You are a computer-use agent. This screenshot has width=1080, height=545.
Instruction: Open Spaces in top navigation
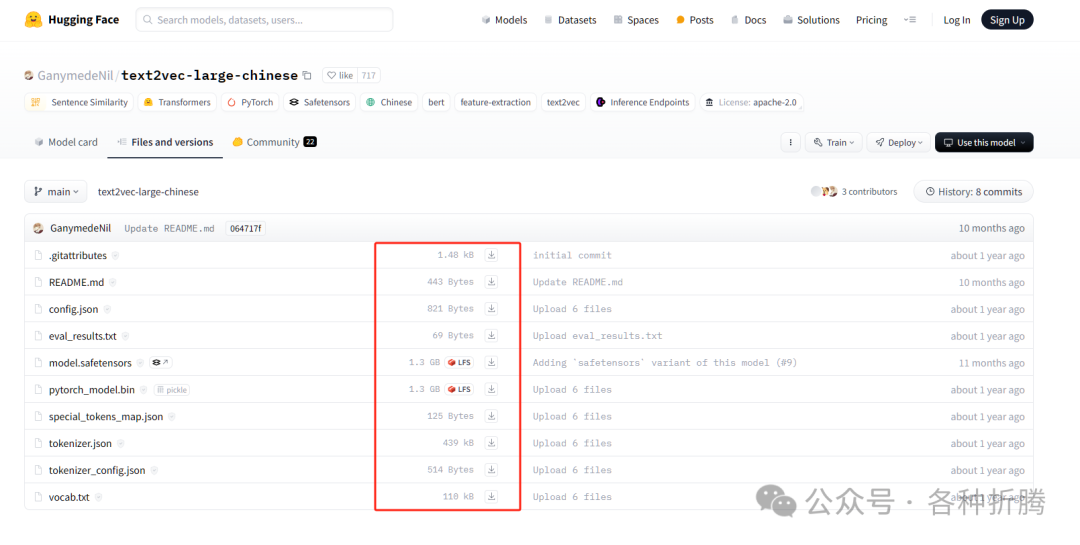[636, 20]
